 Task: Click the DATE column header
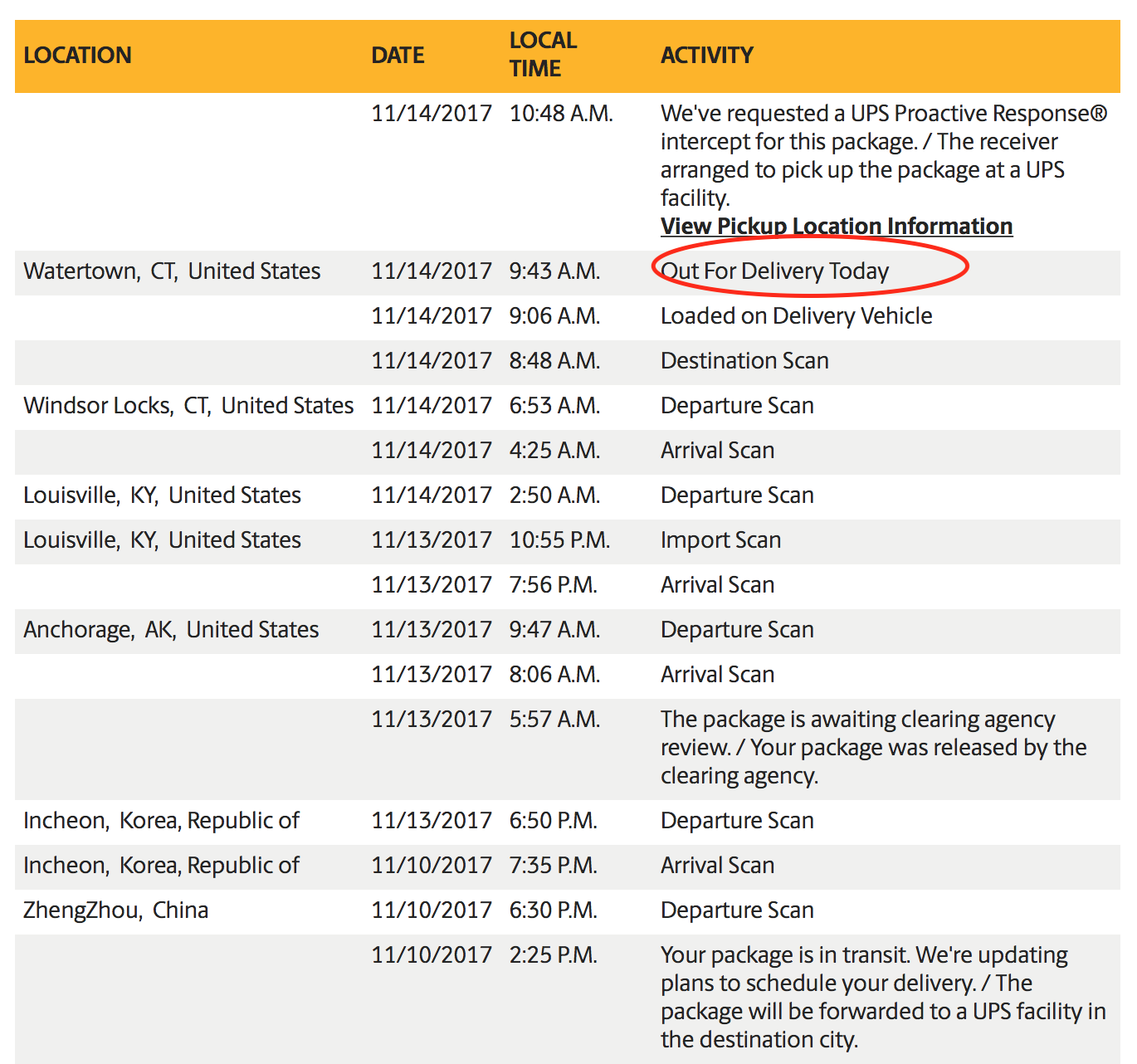coord(398,55)
